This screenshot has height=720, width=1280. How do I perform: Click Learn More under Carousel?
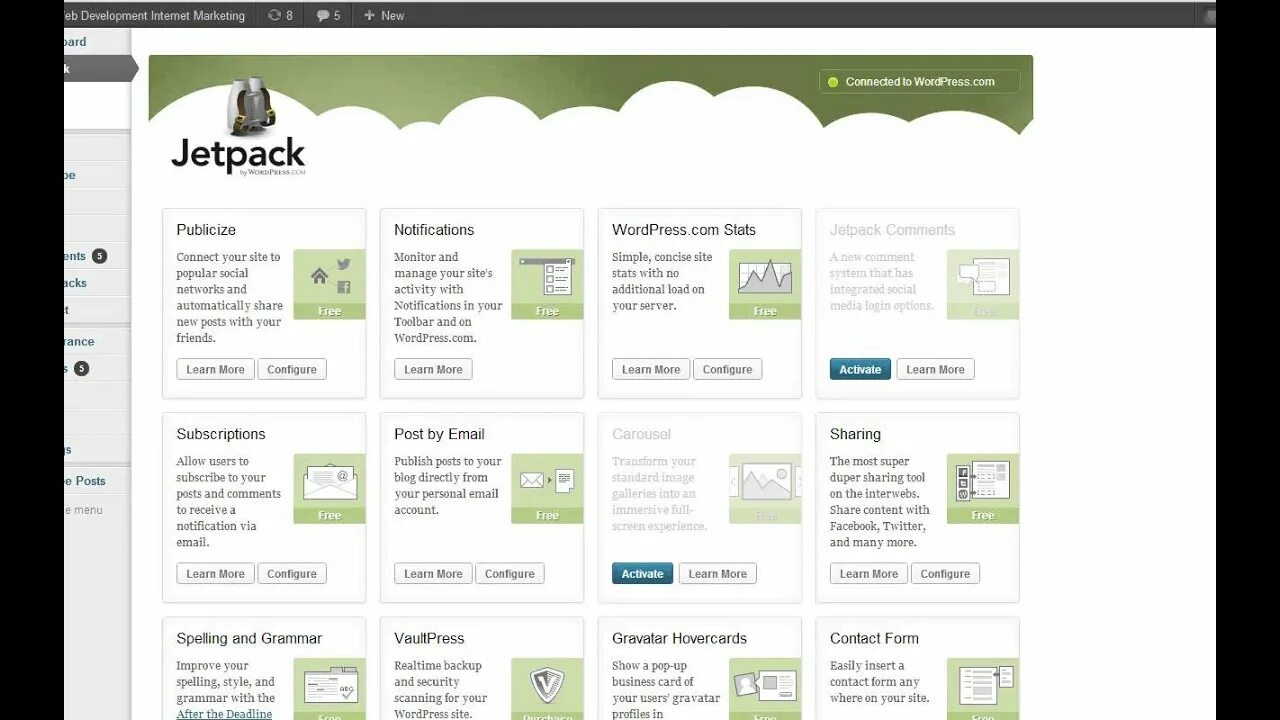(718, 574)
